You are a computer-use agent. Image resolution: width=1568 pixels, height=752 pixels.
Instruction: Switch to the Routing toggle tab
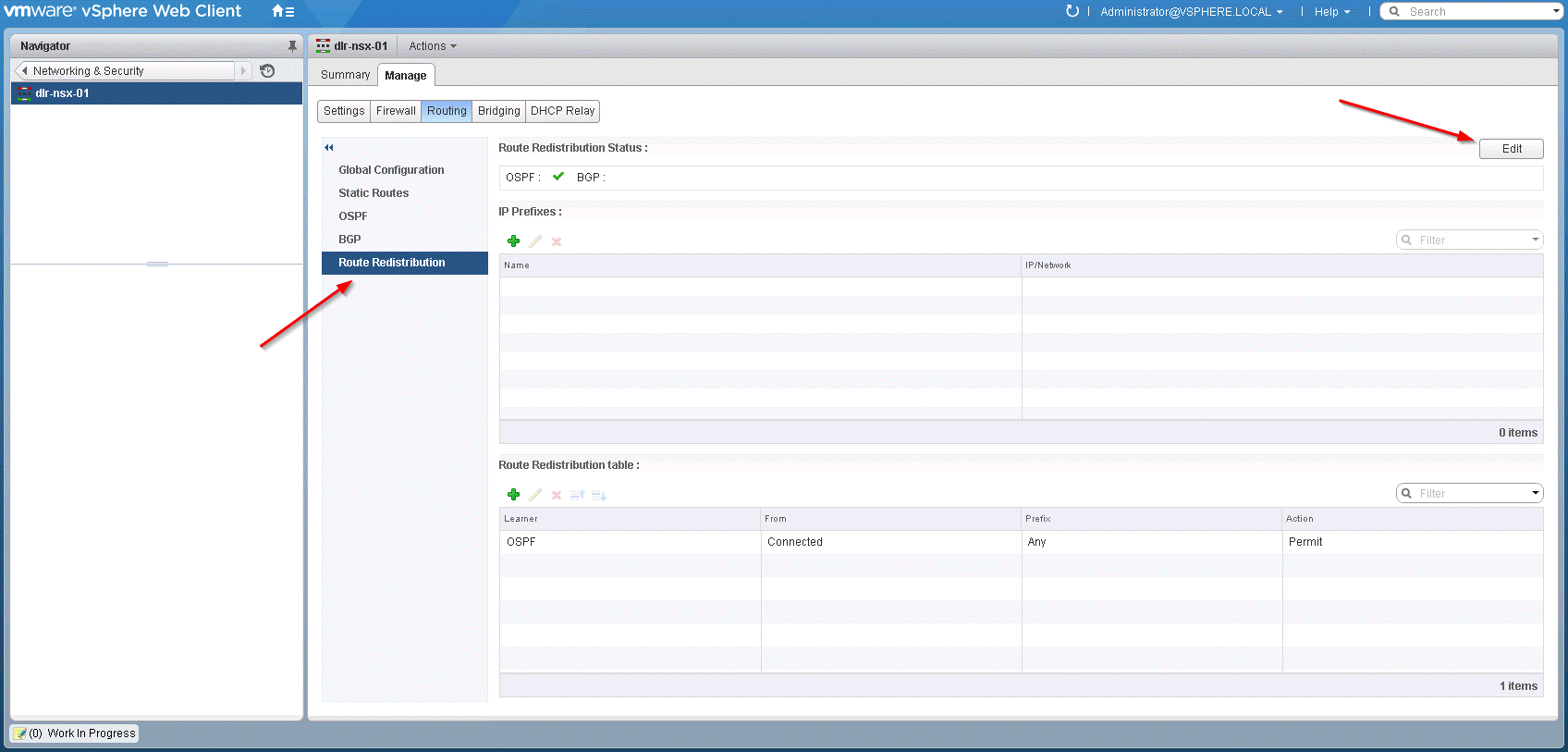(x=447, y=111)
